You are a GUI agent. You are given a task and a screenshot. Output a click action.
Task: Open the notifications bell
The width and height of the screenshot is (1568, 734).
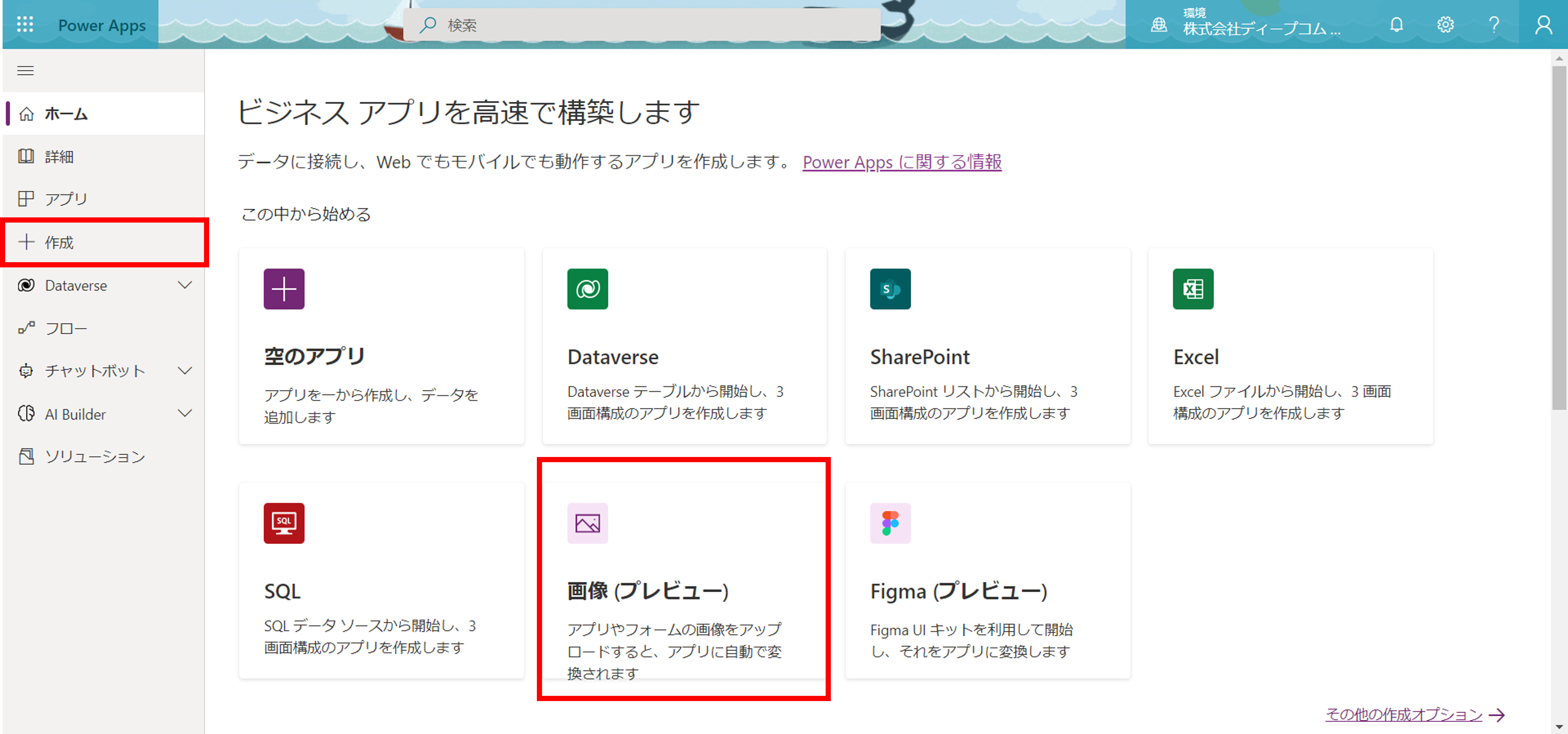click(1396, 25)
